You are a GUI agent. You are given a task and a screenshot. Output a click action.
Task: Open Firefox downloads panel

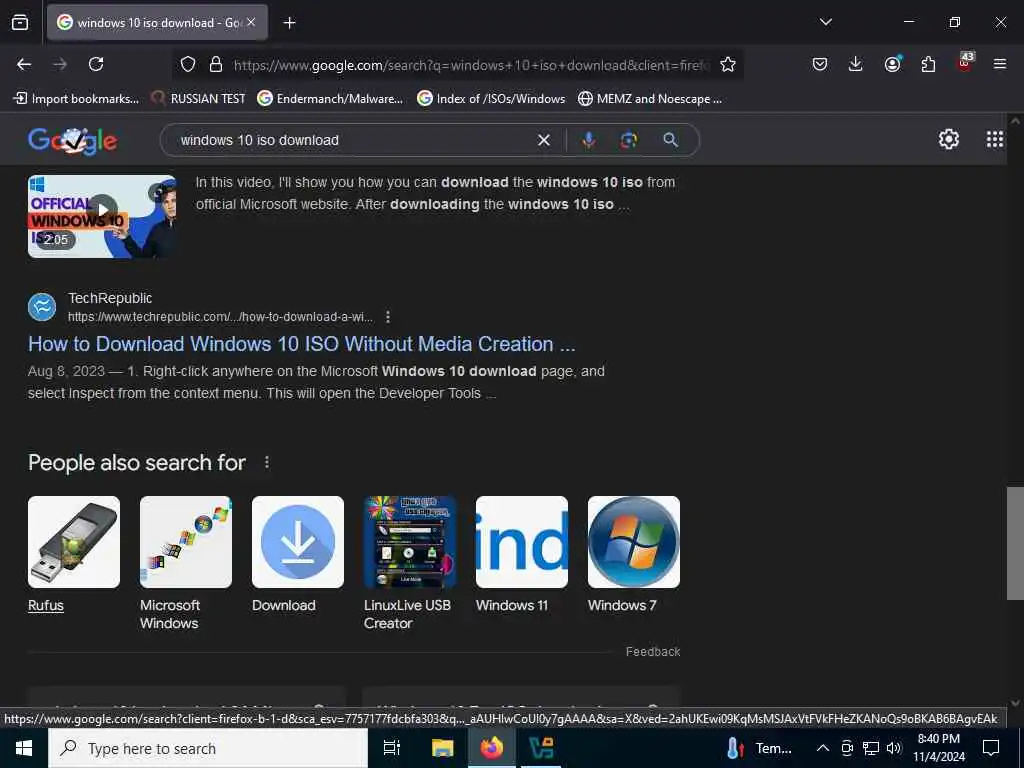click(x=856, y=64)
